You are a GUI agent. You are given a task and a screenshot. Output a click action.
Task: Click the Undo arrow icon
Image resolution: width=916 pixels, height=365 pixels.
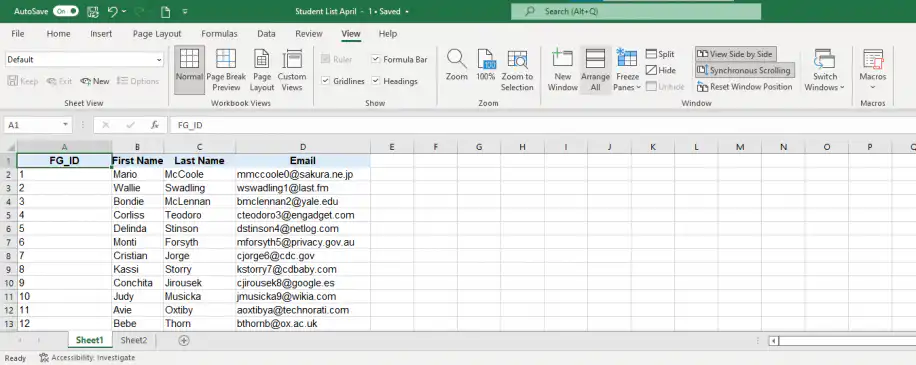coord(113,11)
